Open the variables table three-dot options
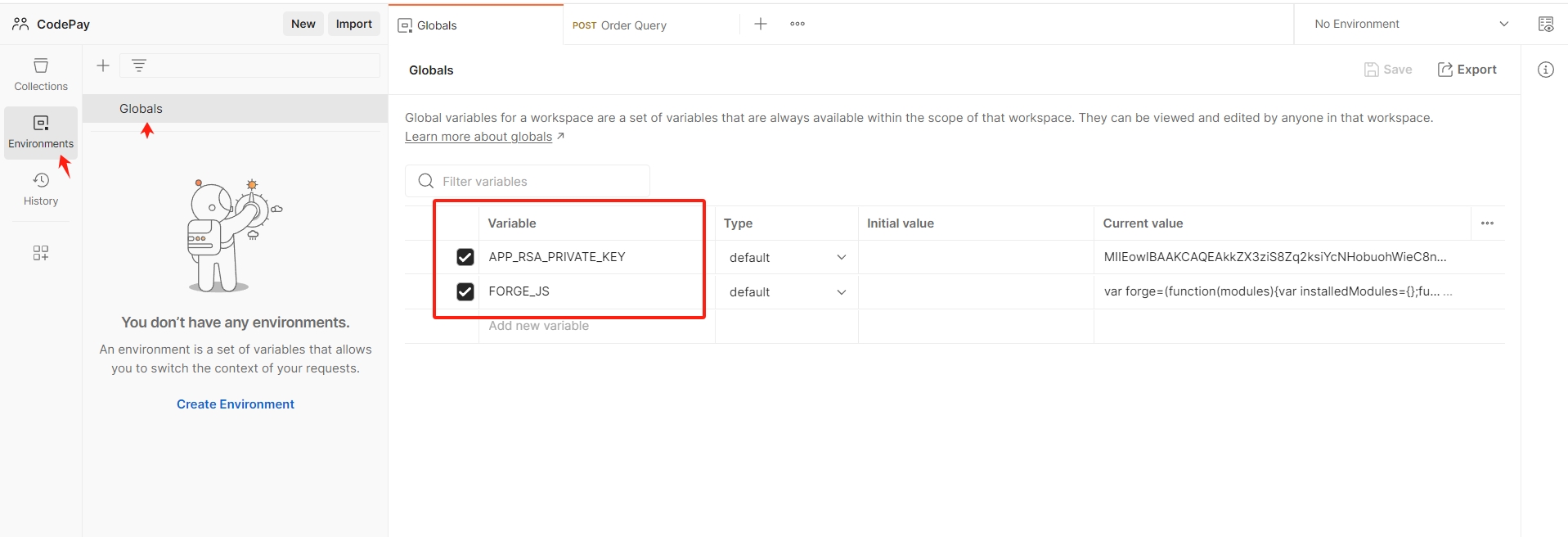 1488,223
